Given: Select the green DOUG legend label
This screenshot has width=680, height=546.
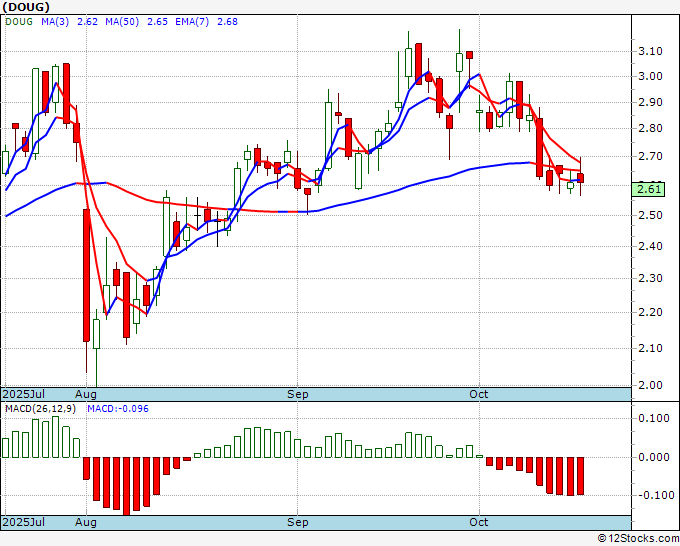Looking at the screenshot, I should point(19,22).
